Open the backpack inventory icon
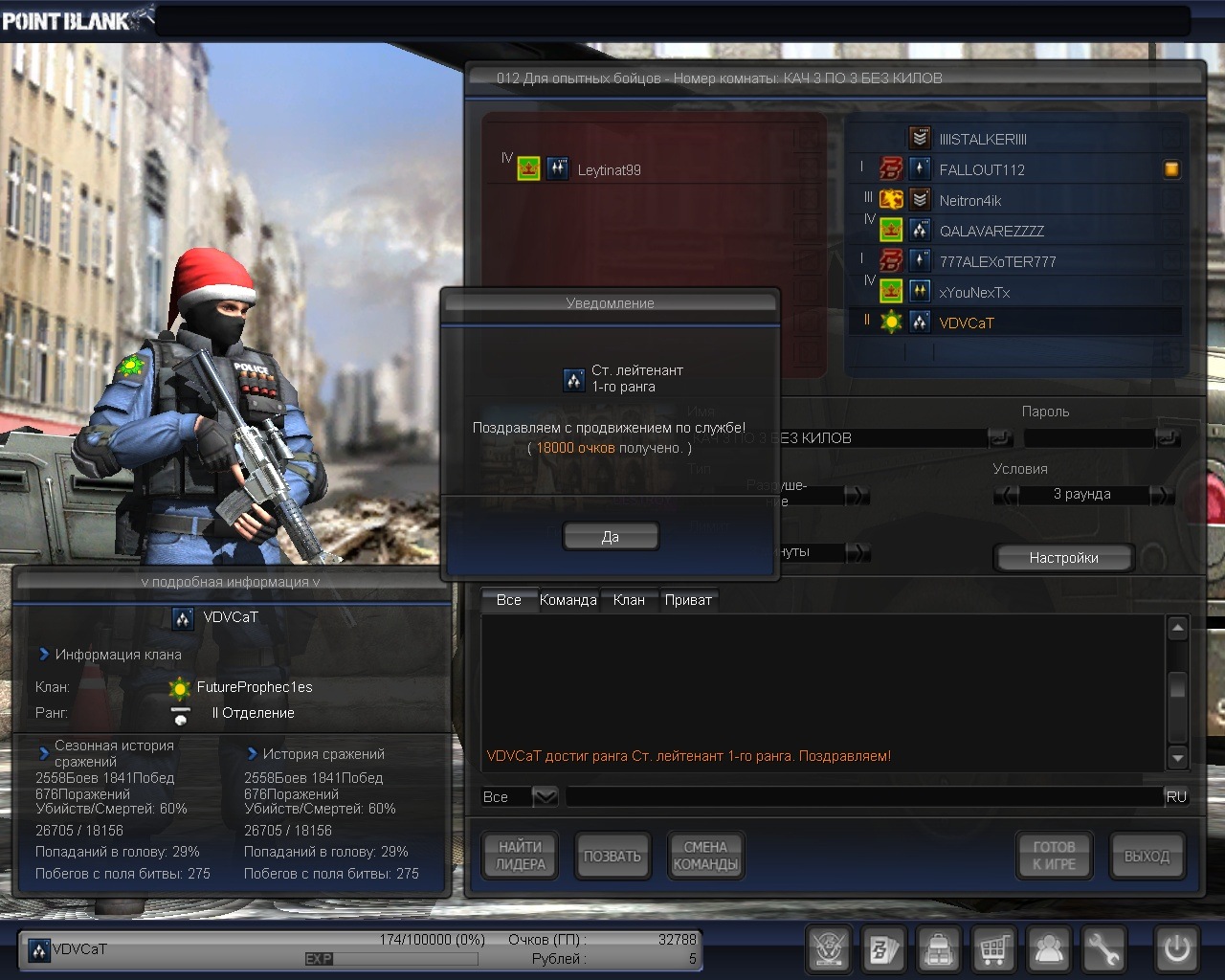 [x=939, y=950]
